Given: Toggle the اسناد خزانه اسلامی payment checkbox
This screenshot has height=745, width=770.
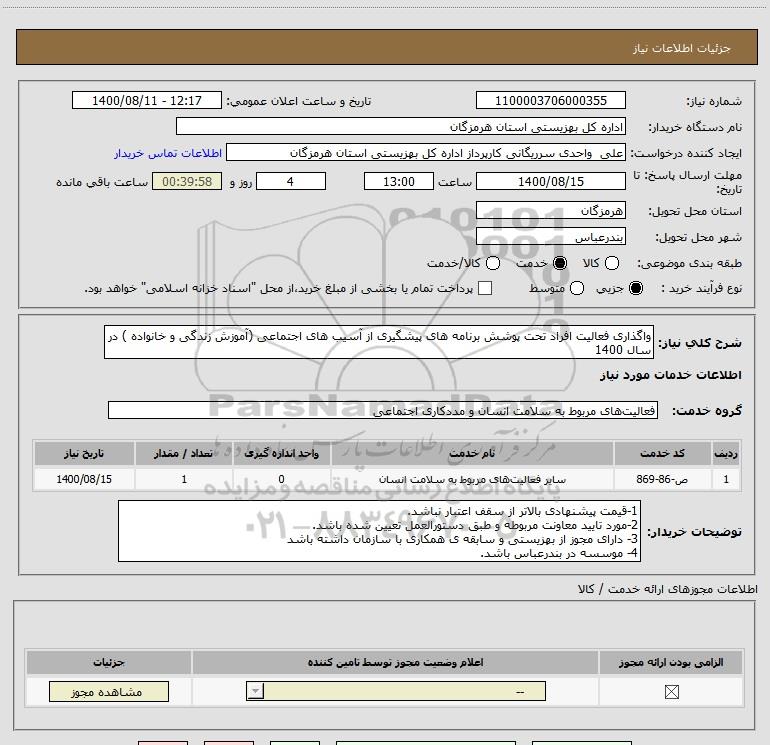Looking at the screenshot, I should point(485,288).
